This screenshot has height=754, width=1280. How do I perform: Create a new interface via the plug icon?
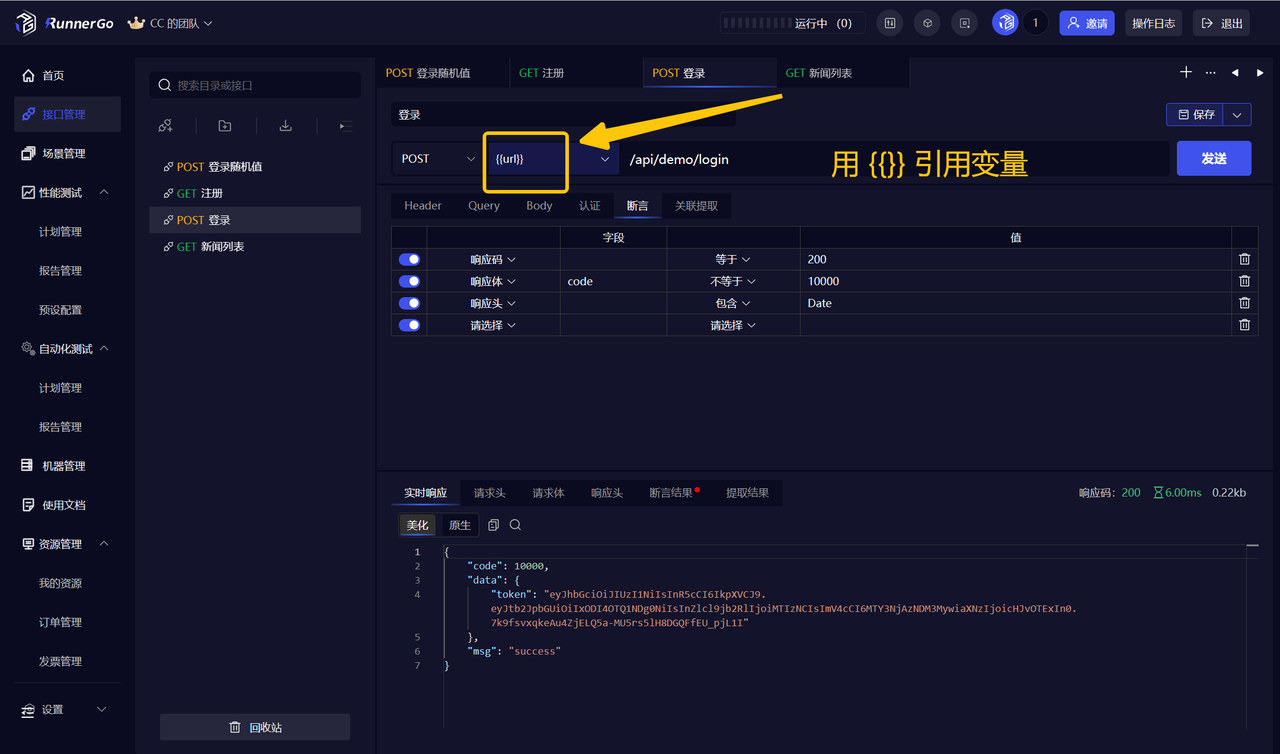[165, 125]
